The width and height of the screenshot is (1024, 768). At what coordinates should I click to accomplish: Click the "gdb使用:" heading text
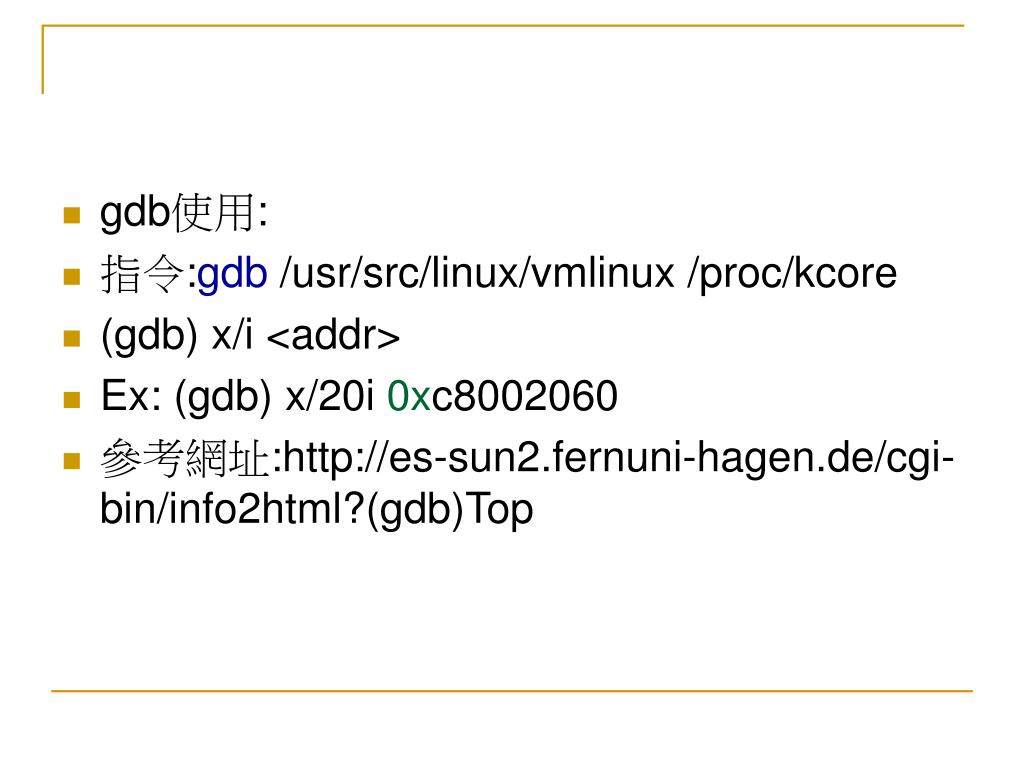[184, 213]
